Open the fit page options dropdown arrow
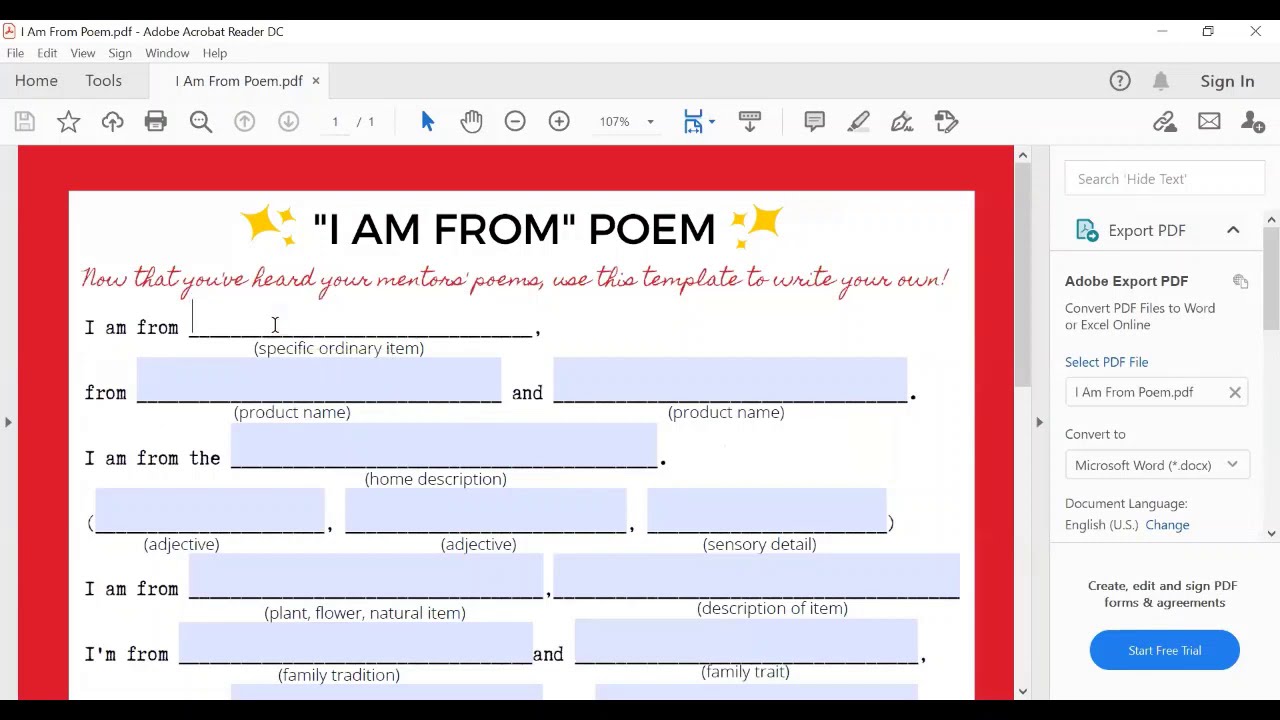This screenshot has height=720, width=1280. (711, 122)
